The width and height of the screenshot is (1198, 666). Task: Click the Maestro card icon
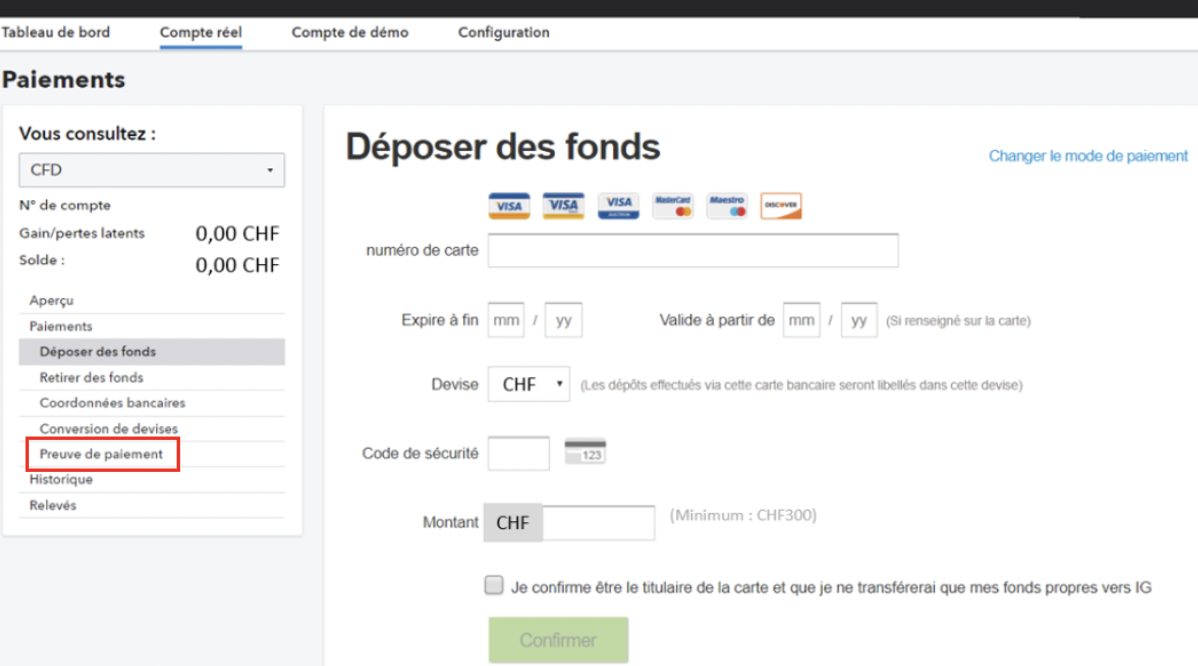[726, 205]
